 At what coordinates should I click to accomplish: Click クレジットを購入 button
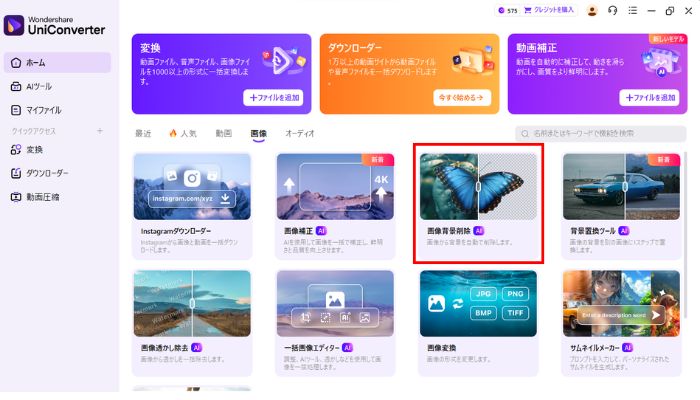tap(549, 10)
